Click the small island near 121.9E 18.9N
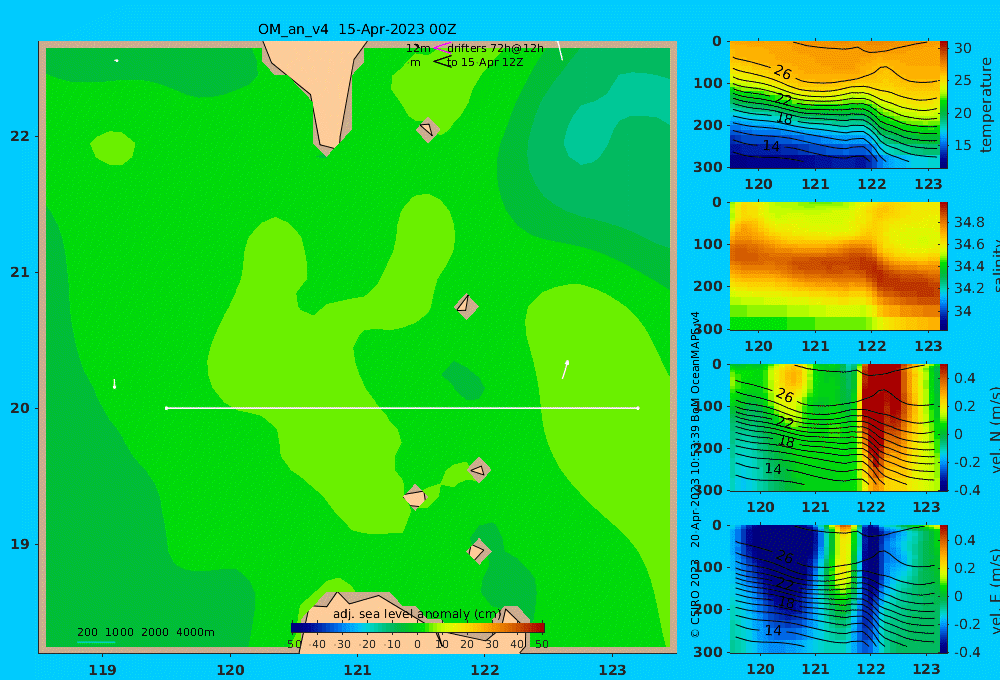This screenshot has height=680, width=1000. (x=478, y=551)
